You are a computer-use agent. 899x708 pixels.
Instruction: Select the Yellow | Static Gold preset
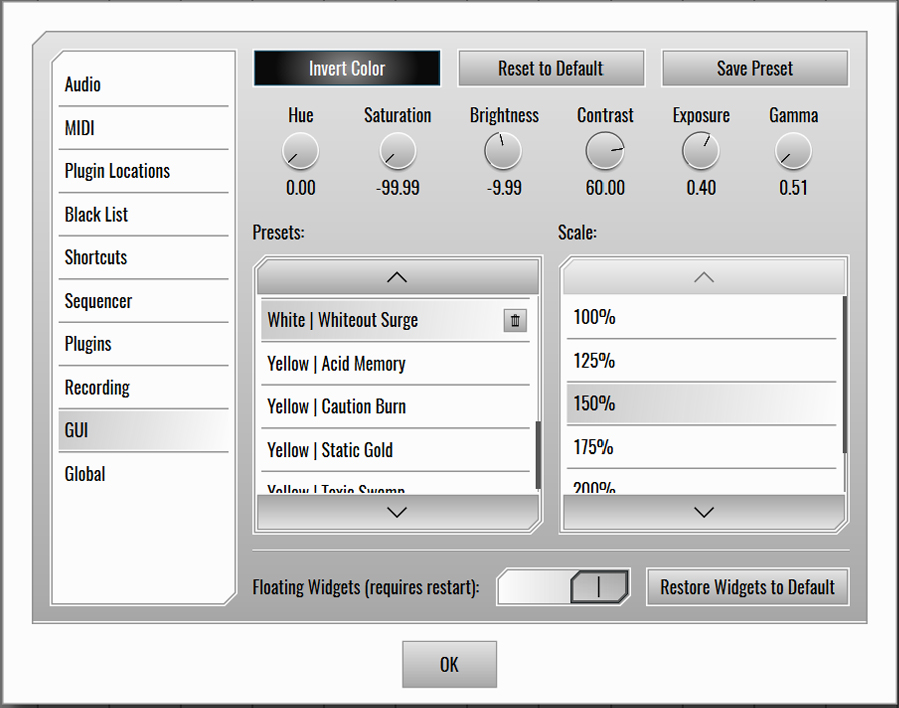(396, 450)
